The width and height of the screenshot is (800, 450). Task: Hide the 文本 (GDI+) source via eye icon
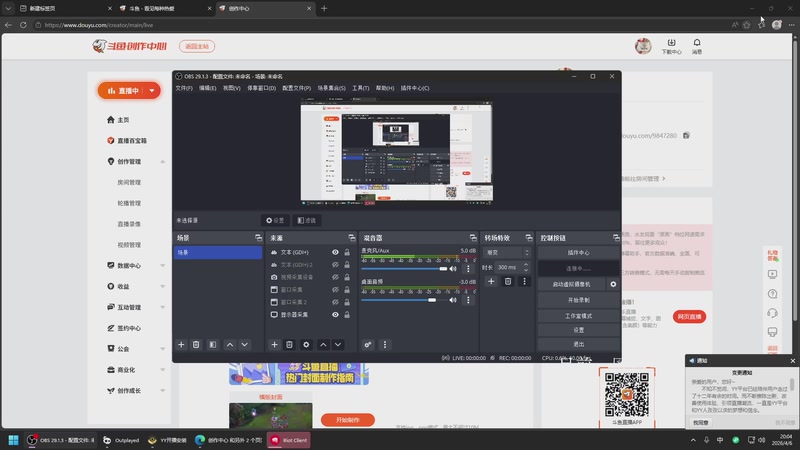[x=335, y=252]
